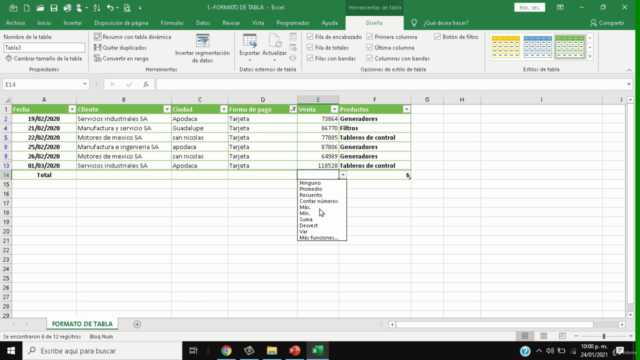Click the lightbulb ¿Qué desea hacer? icon
This screenshot has height=360, width=640.
click(x=414, y=23)
